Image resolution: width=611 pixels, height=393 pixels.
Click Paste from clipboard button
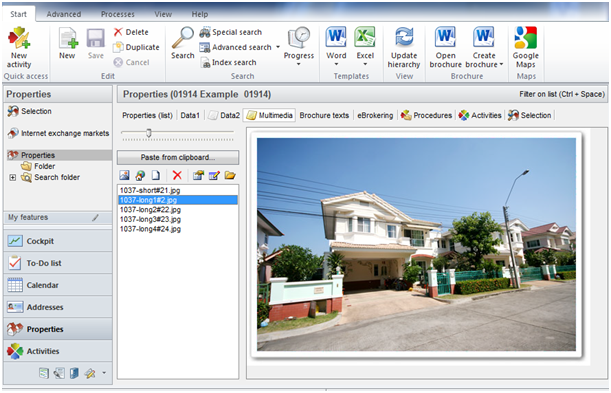coord(178,157)
